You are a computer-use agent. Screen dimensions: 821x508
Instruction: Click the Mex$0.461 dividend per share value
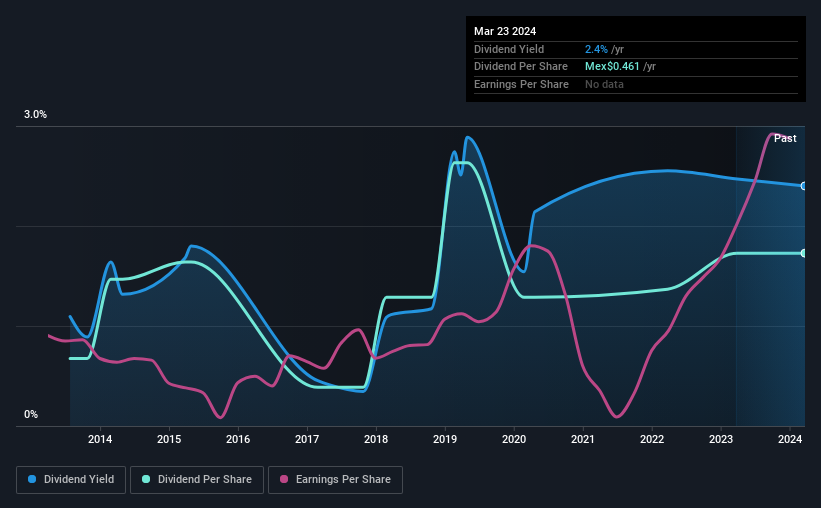click(x=612, y=67)
